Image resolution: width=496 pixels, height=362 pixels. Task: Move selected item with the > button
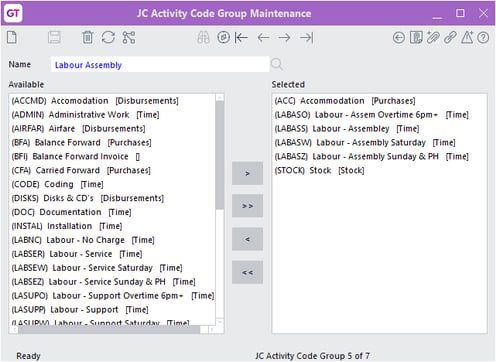[247, 173]
